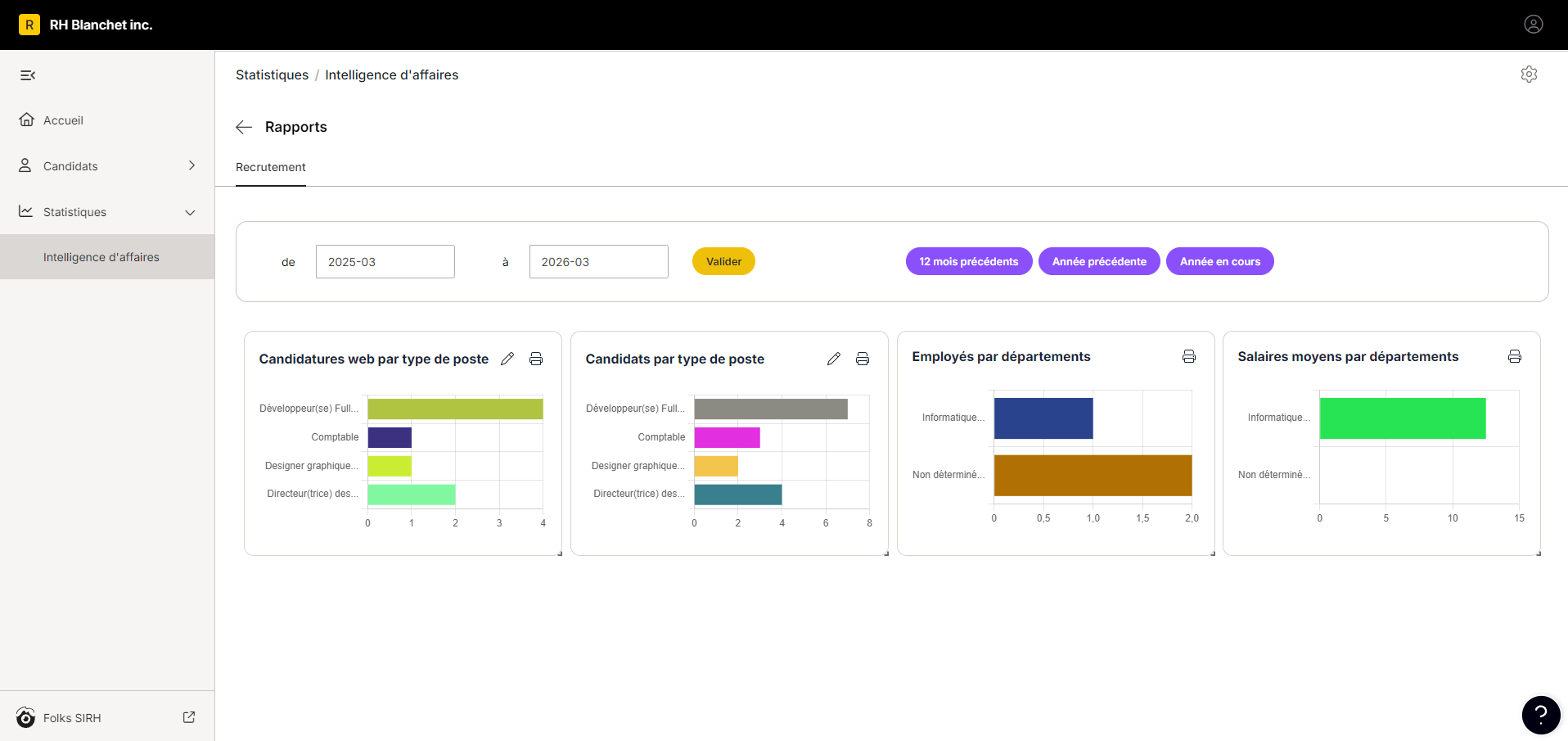Viewport: 1568px width, 741px height.
Task: Apply the 12 mois précédents filter
Action: [x=969, y=261]
